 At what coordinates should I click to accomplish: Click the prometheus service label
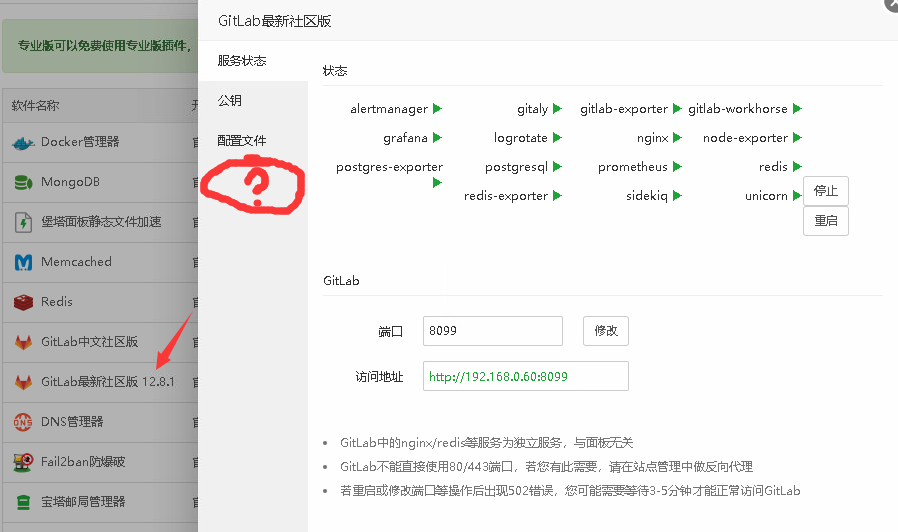point(633,167)
